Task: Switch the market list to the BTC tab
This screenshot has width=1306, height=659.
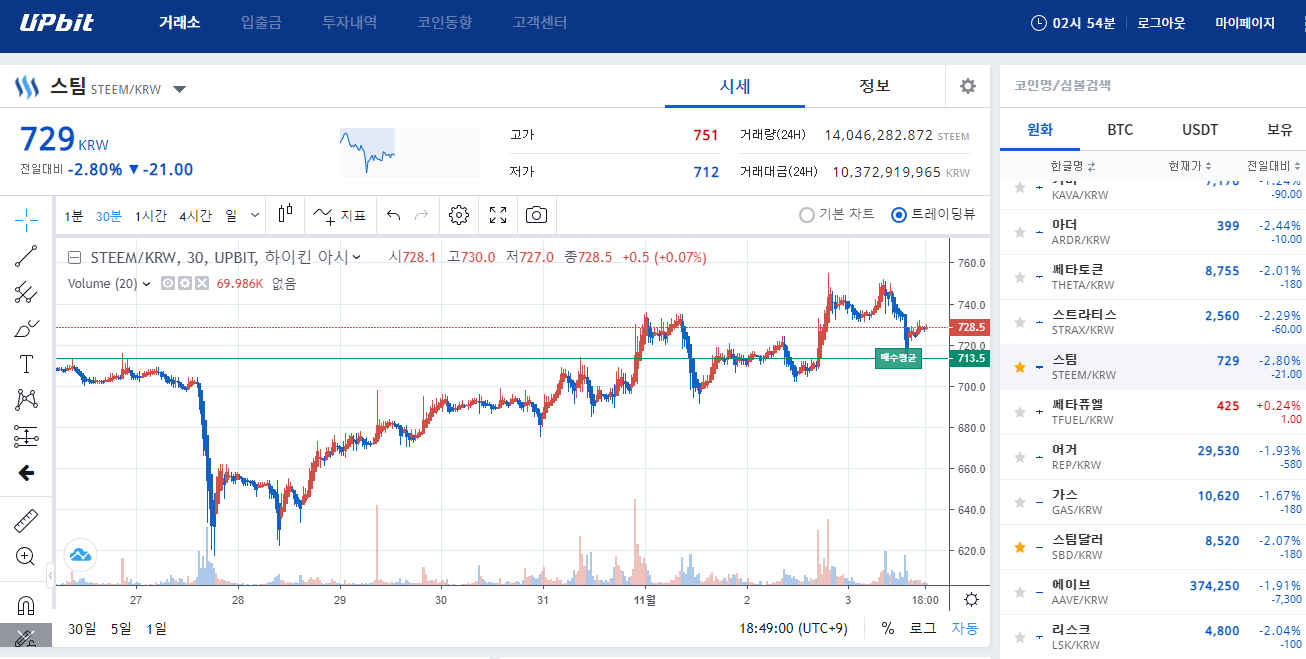Action: pyautogui.click(x=1120, y=130)
